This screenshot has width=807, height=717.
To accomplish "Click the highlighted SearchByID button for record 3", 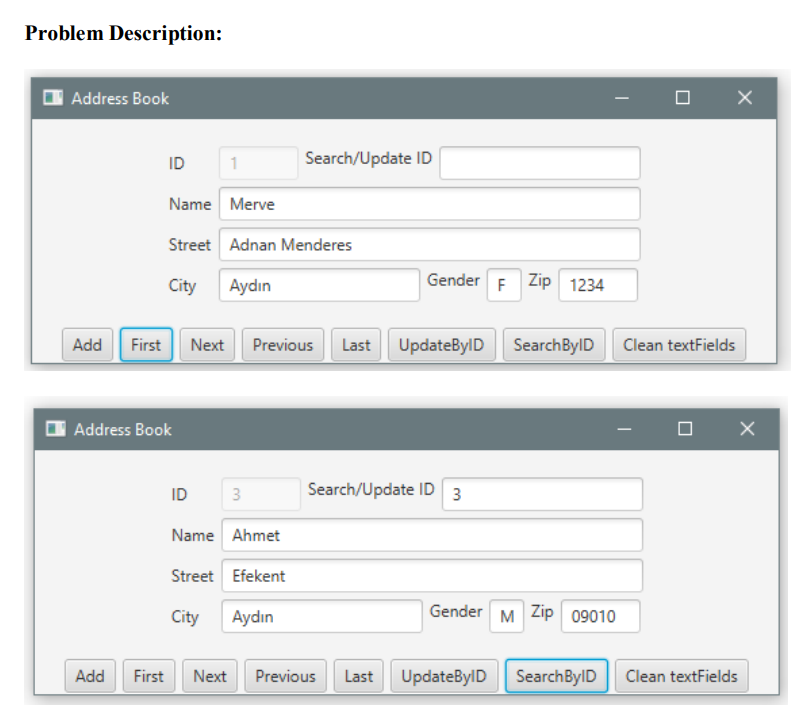I will point(556,675).
